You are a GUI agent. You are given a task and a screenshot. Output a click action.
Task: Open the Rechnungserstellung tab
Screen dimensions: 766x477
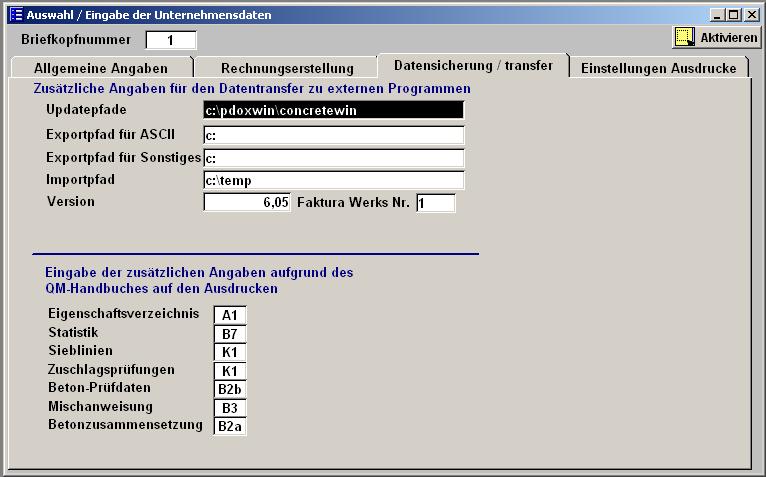(x=287, y=68)
